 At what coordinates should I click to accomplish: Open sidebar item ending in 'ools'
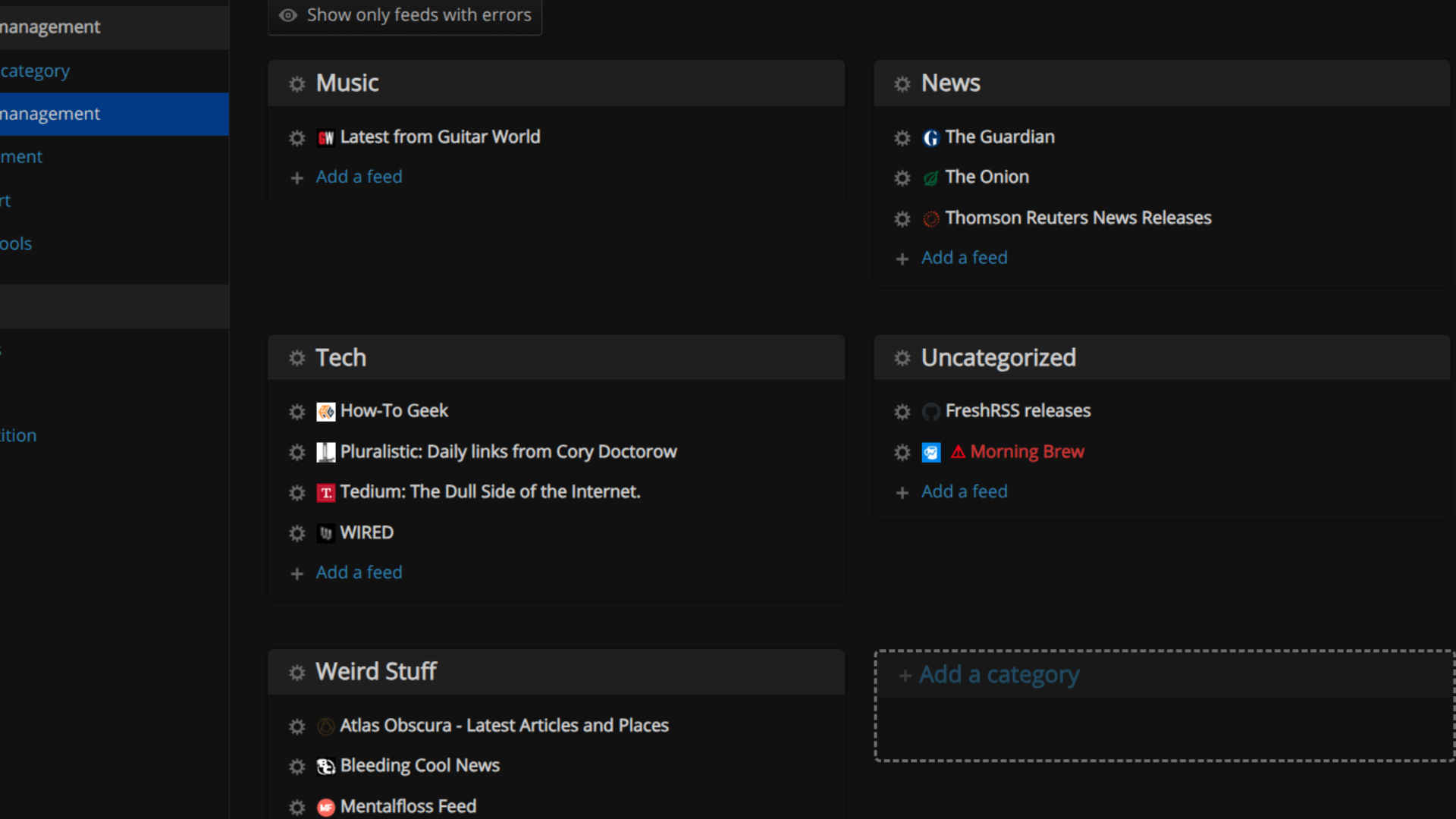16,244
